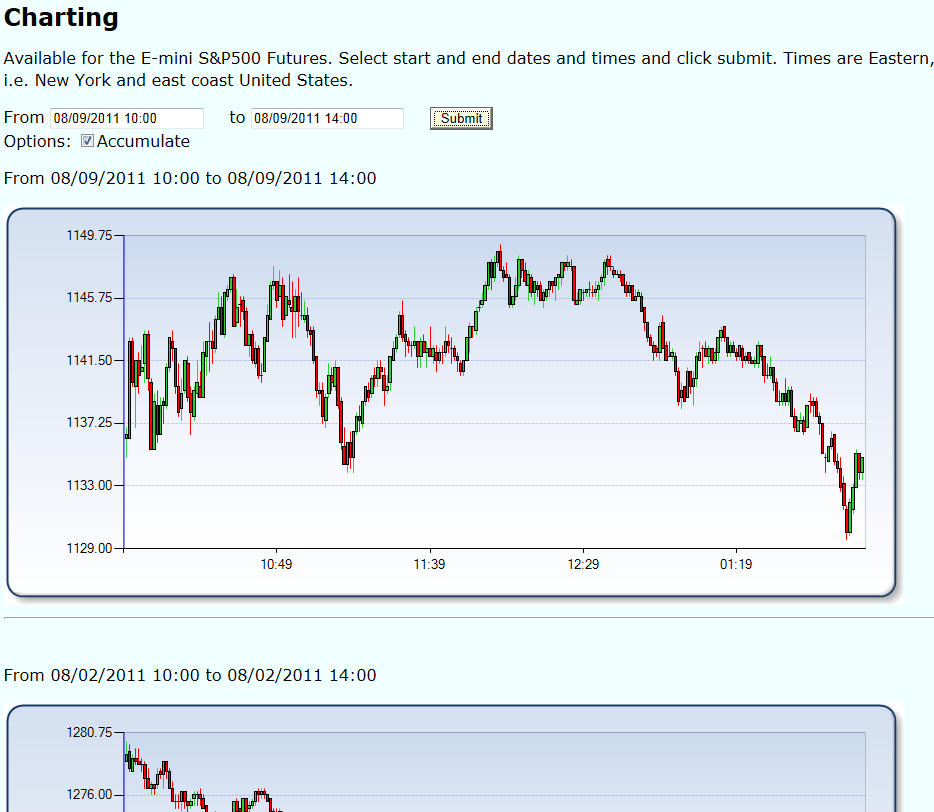Click the 01:19 time axis label
The height and width of the screenshot is (812, 934).
tap(736, 564)
